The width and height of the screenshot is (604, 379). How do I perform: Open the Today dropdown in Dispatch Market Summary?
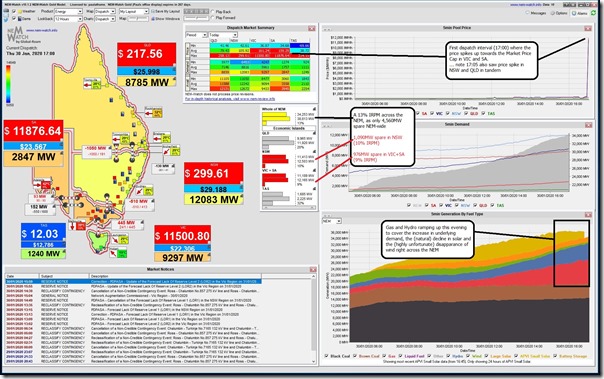pyautogui.click(x=223, y=35)
